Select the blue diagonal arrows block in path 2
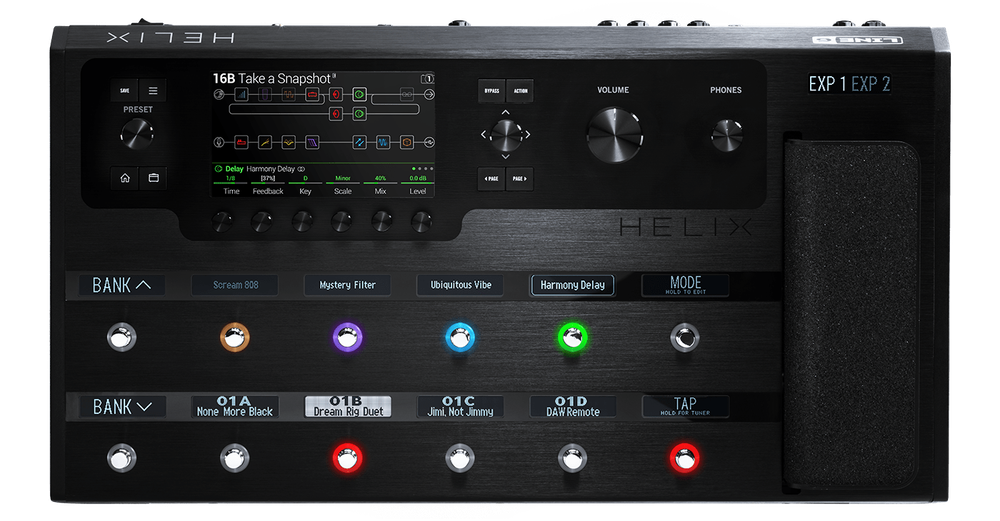 coord(359,142)
